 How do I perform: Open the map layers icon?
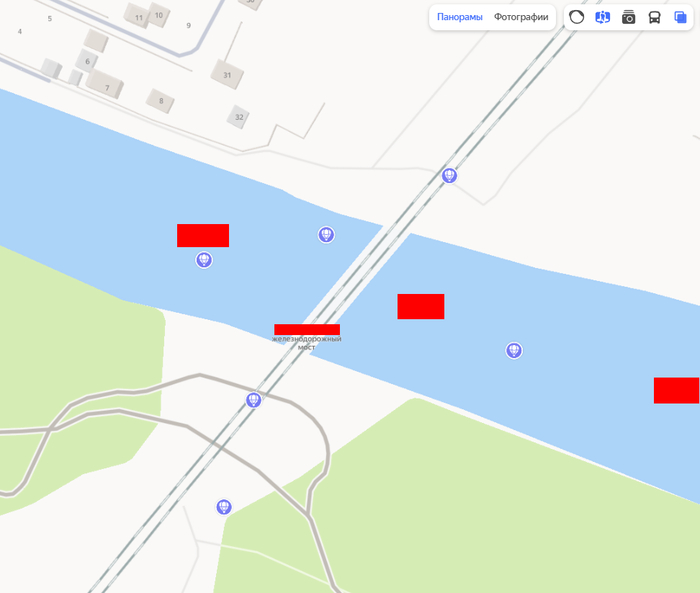coord(680,17)
